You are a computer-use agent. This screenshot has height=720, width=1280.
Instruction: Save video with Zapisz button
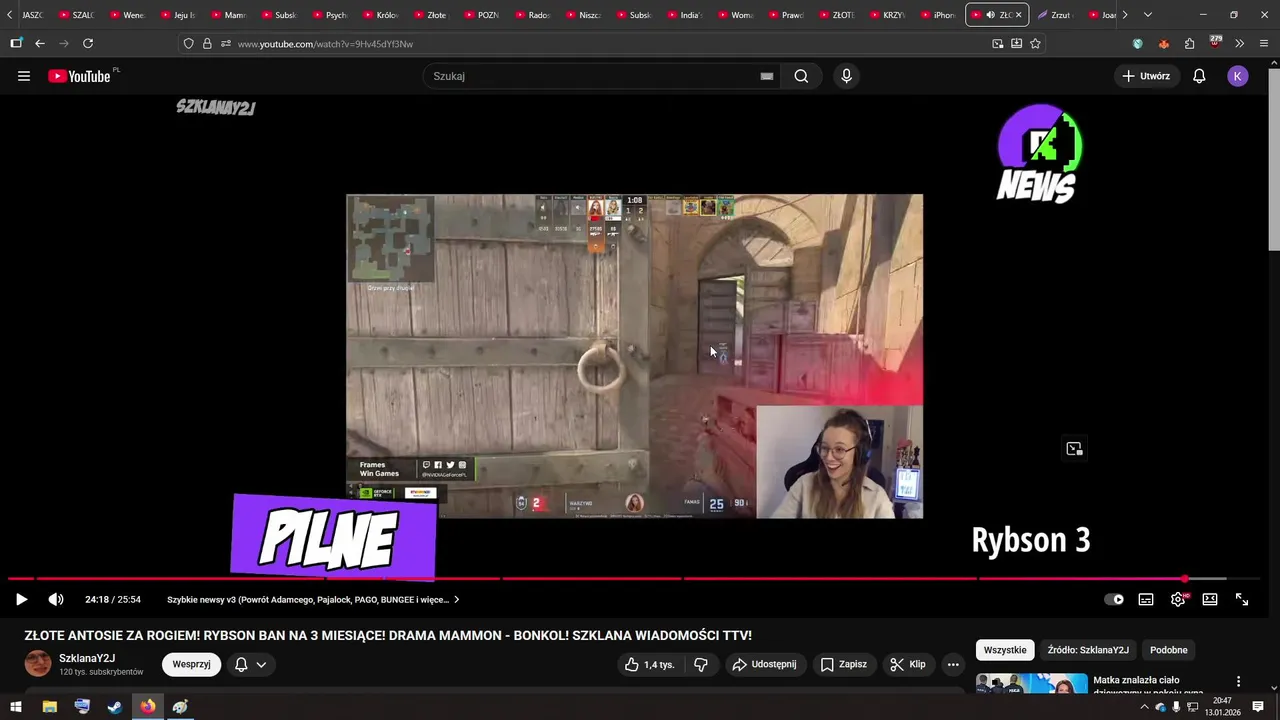844,664
